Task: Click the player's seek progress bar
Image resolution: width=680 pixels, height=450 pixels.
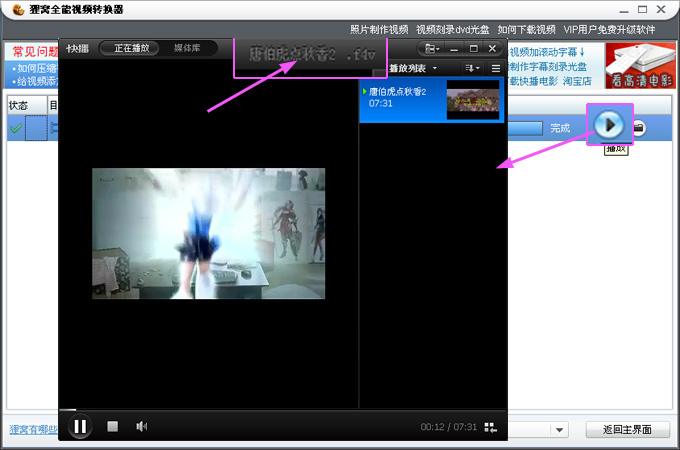Action: click(x=282, y=409)
